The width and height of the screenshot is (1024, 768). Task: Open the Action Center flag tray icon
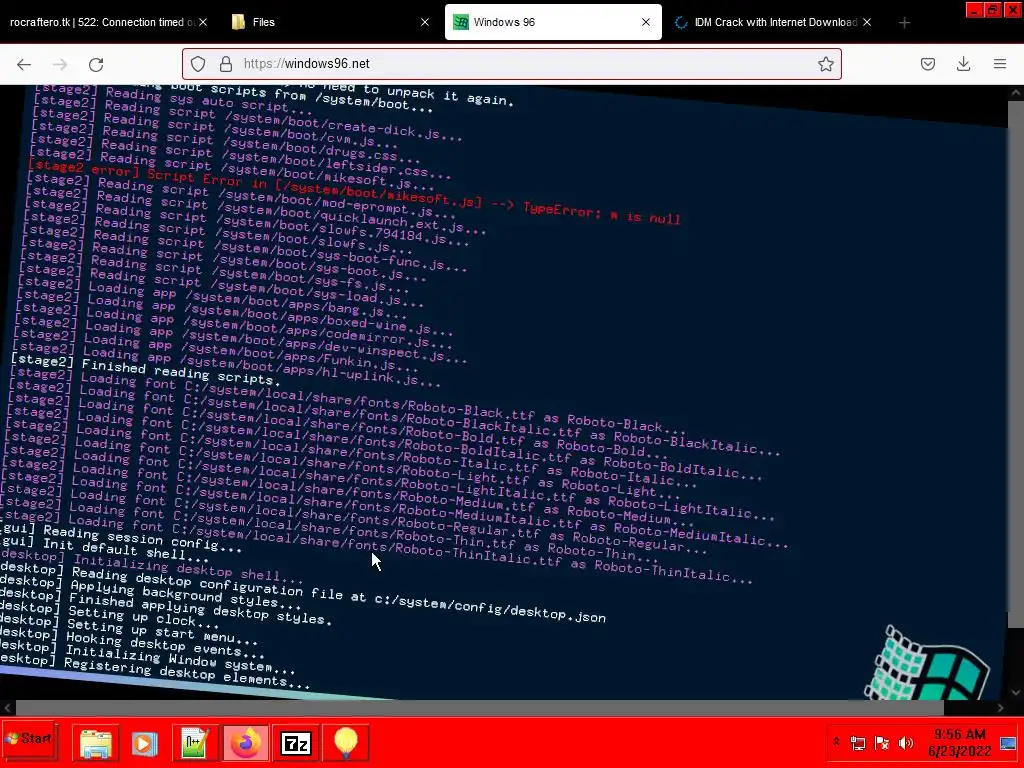click(x=881, y=743)
